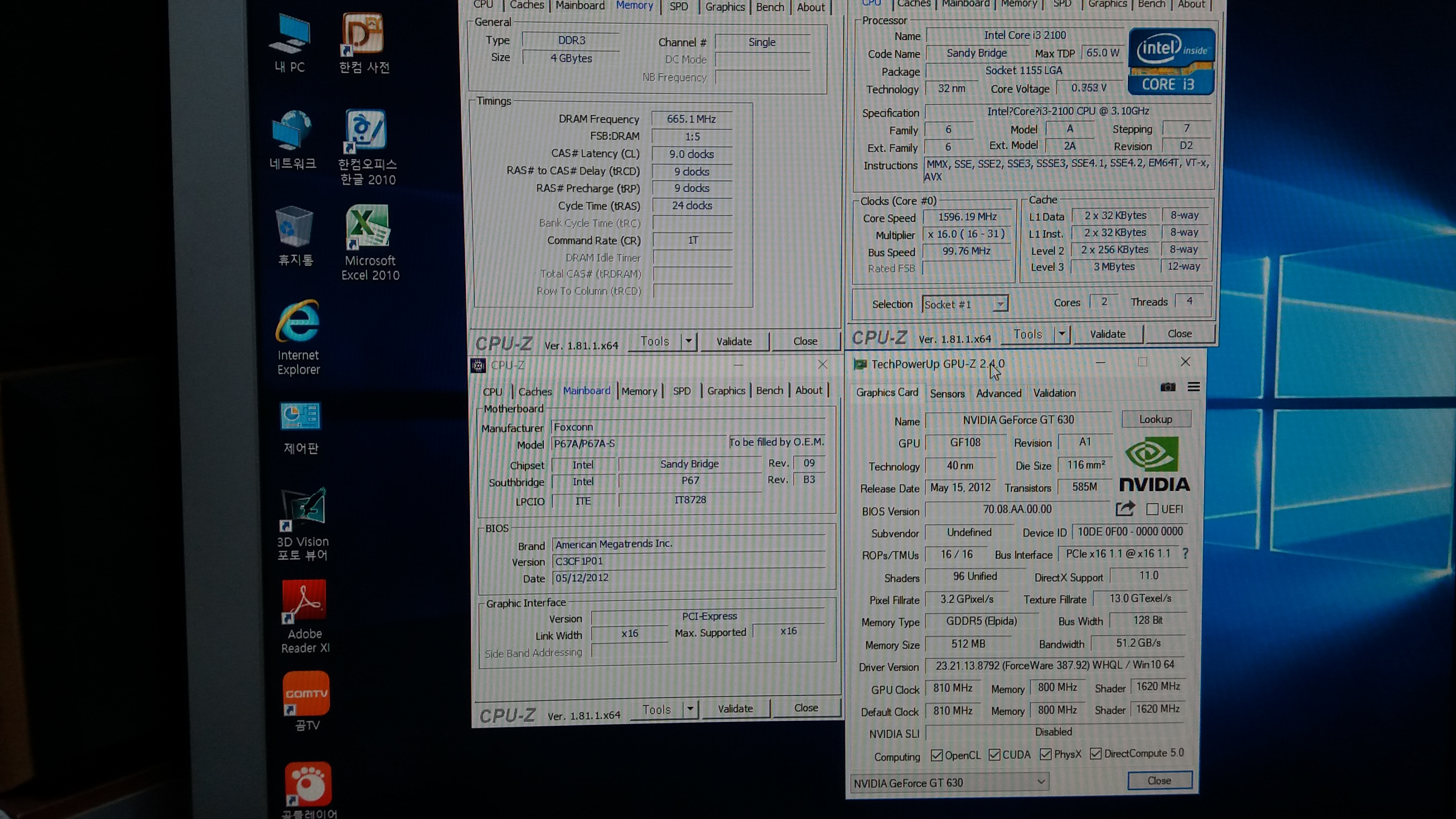Image resolution: width=1456 pixels, height=819 pixels.
Task: Expand Tools arrow in Mainboard CPU-Z window
Action: pos(690,709)
